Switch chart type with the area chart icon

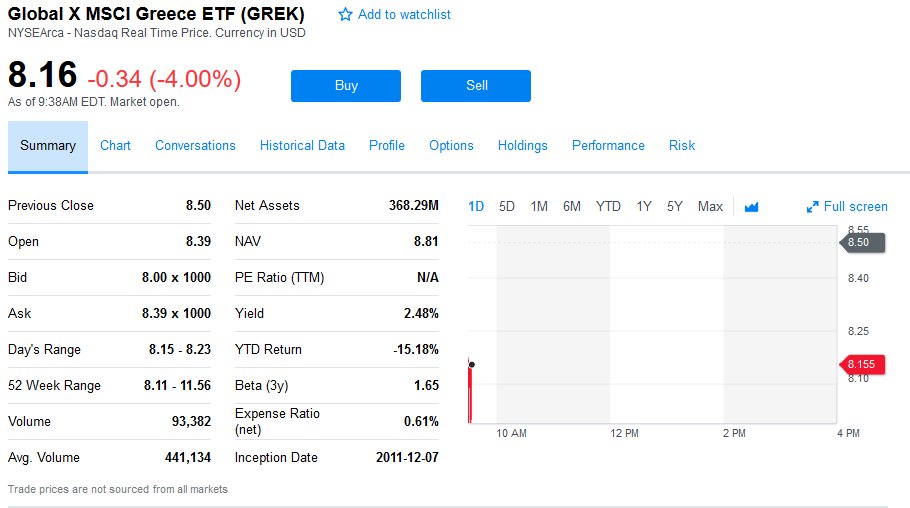751,207
